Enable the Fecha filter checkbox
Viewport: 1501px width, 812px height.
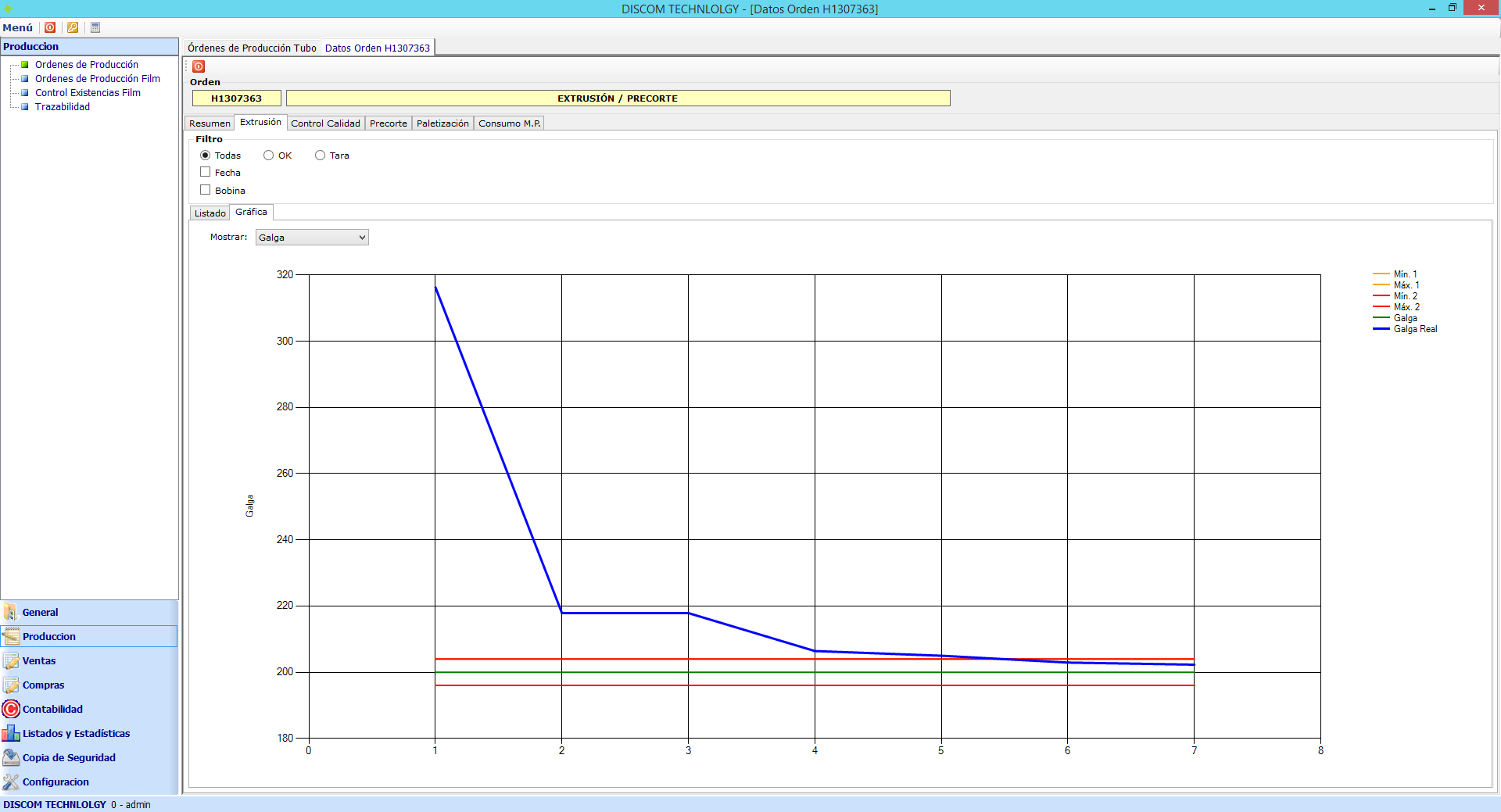pos(206,172)
